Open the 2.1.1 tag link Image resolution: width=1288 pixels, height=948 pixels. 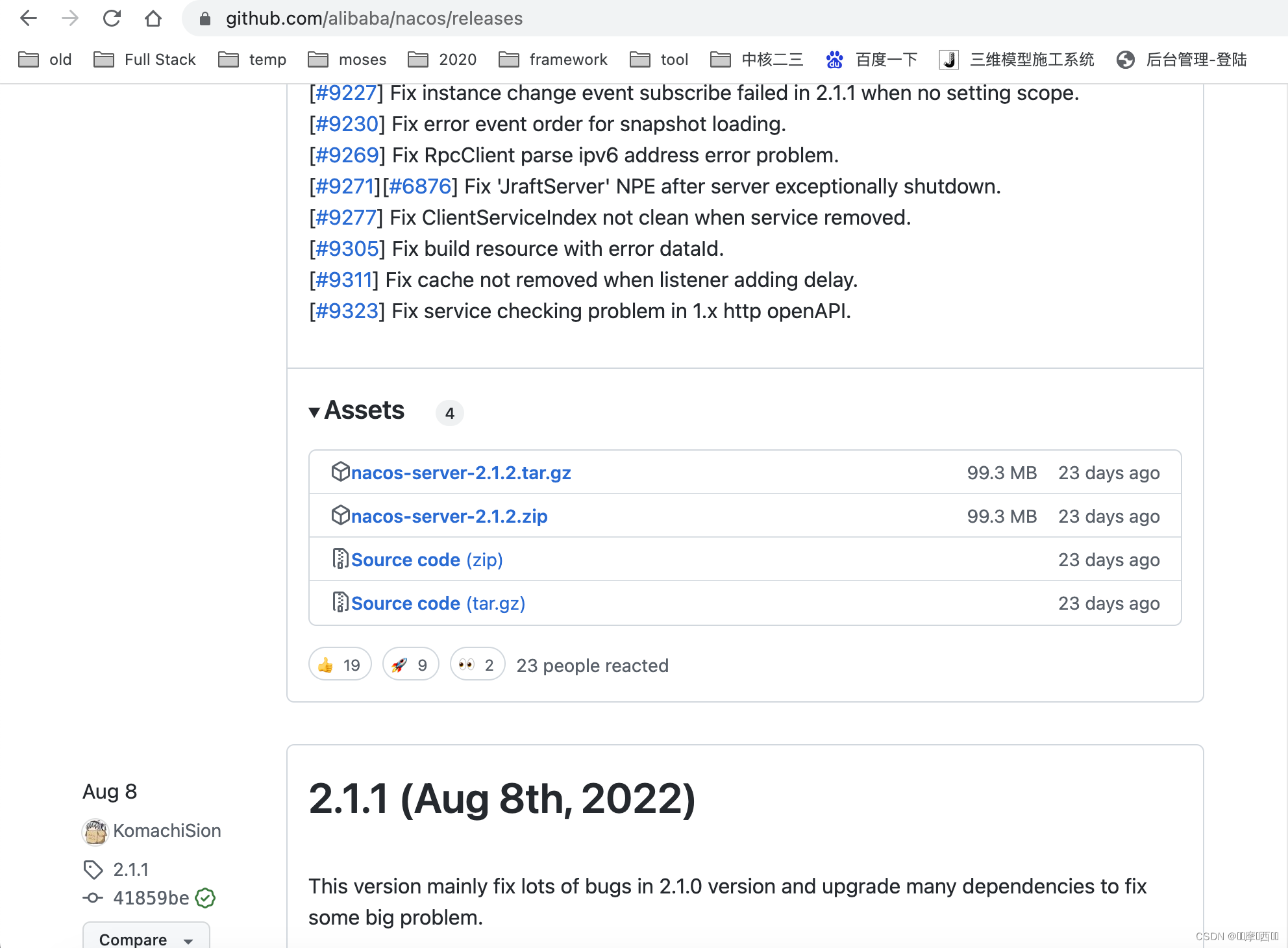tap(130, 869)
